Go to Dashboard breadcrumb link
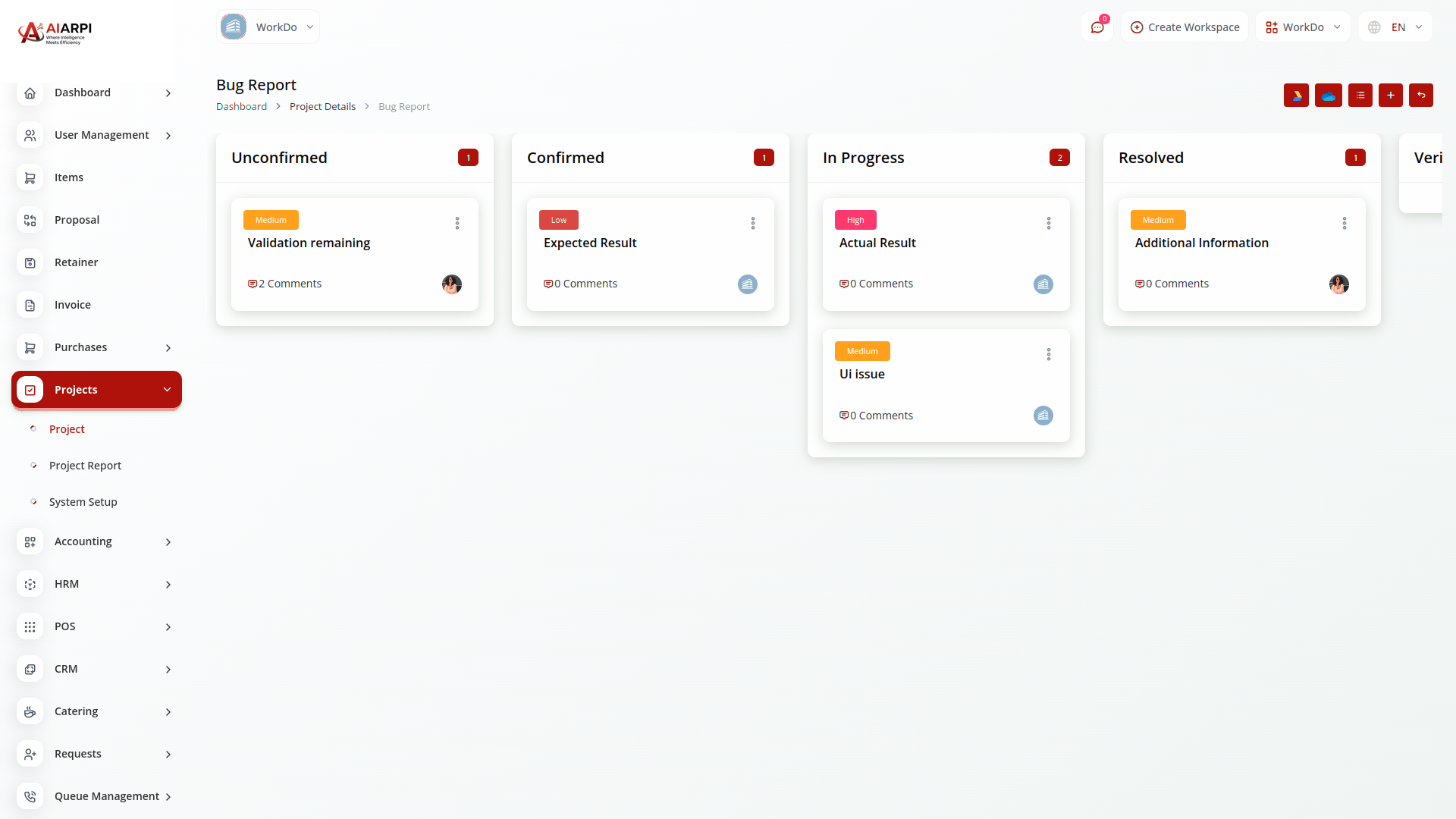 [x=241, y=107]
